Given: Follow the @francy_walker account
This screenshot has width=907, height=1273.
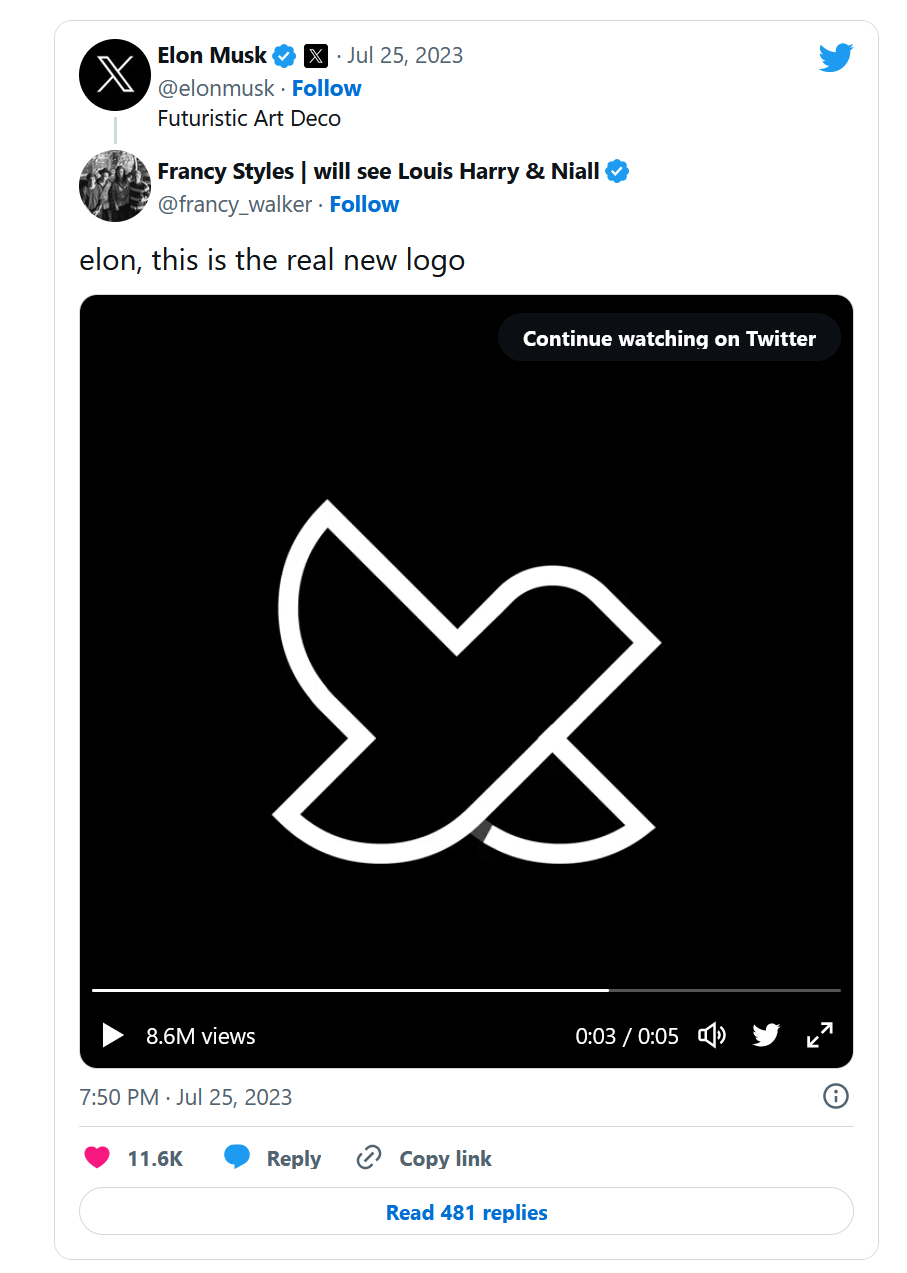Looking at the screenshot, I should pos(364,204).
